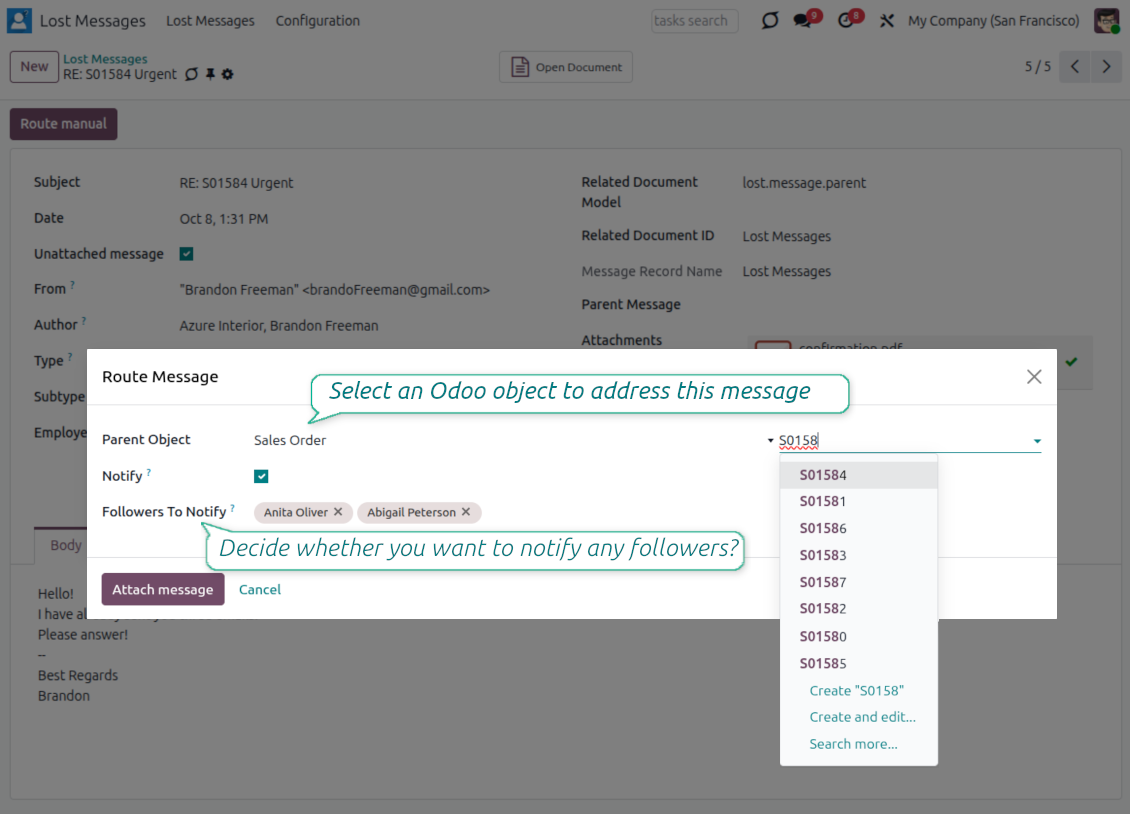Open the activity refresh icon in top bar
Screen dimensions: 1130x814
[770, 20]
